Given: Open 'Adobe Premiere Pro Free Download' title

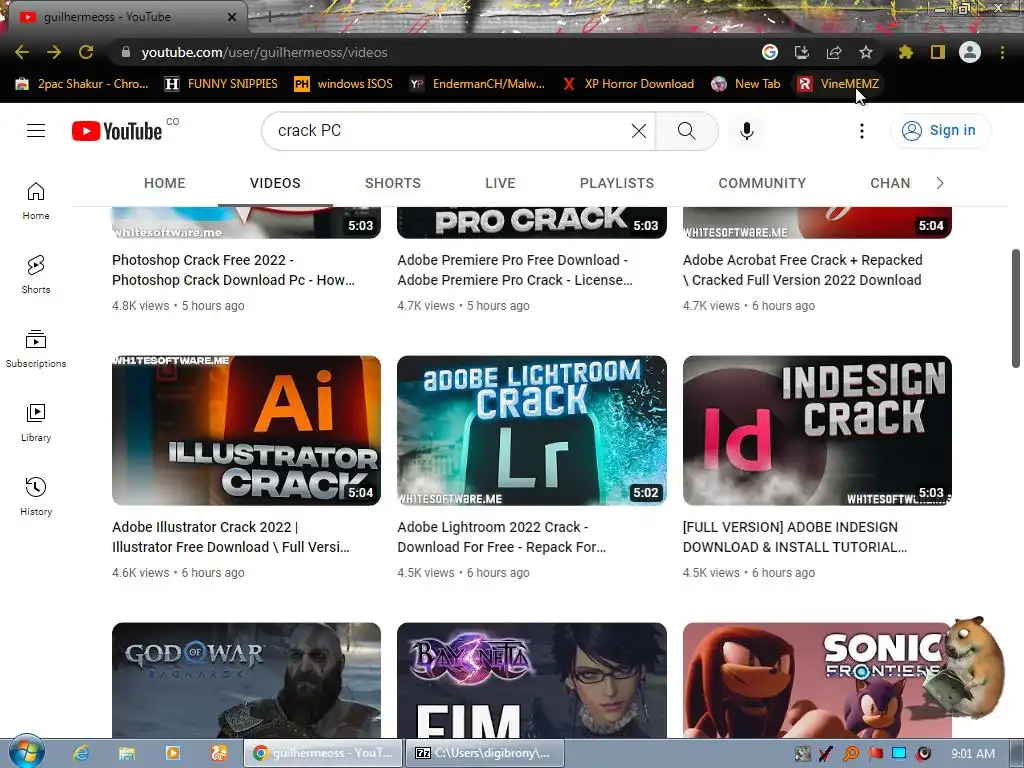Looking at the screenshot, I should coord(515,270).
